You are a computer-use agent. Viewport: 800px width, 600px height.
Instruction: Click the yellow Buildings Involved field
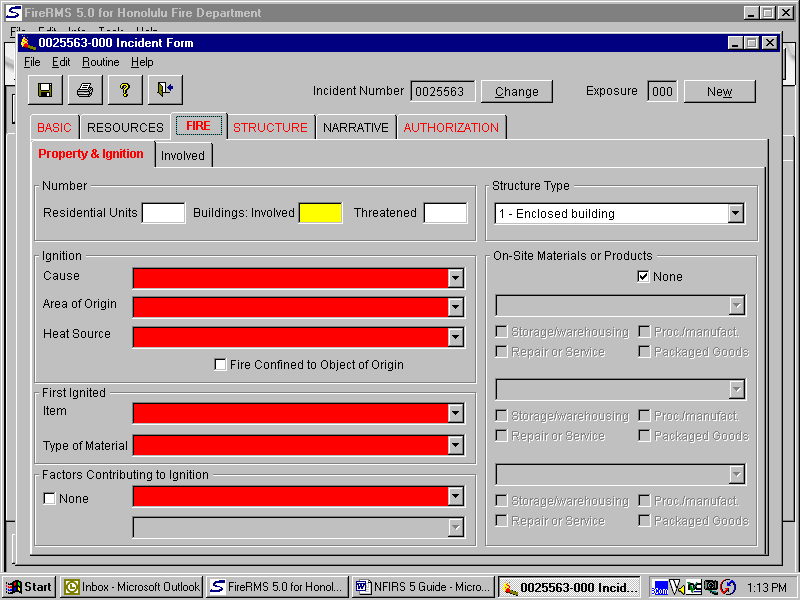(x=320, y=213)
